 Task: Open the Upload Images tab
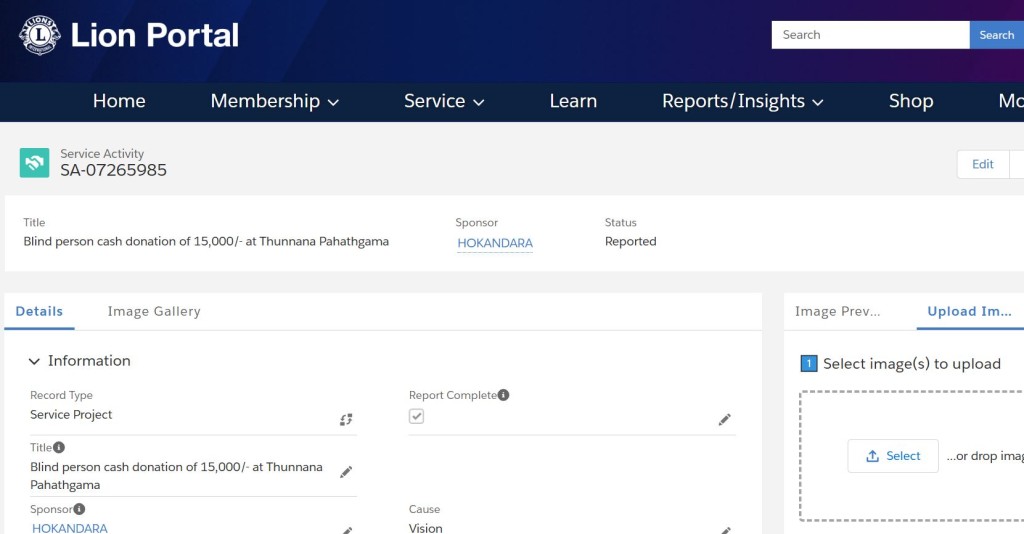(x=969, y=311)
